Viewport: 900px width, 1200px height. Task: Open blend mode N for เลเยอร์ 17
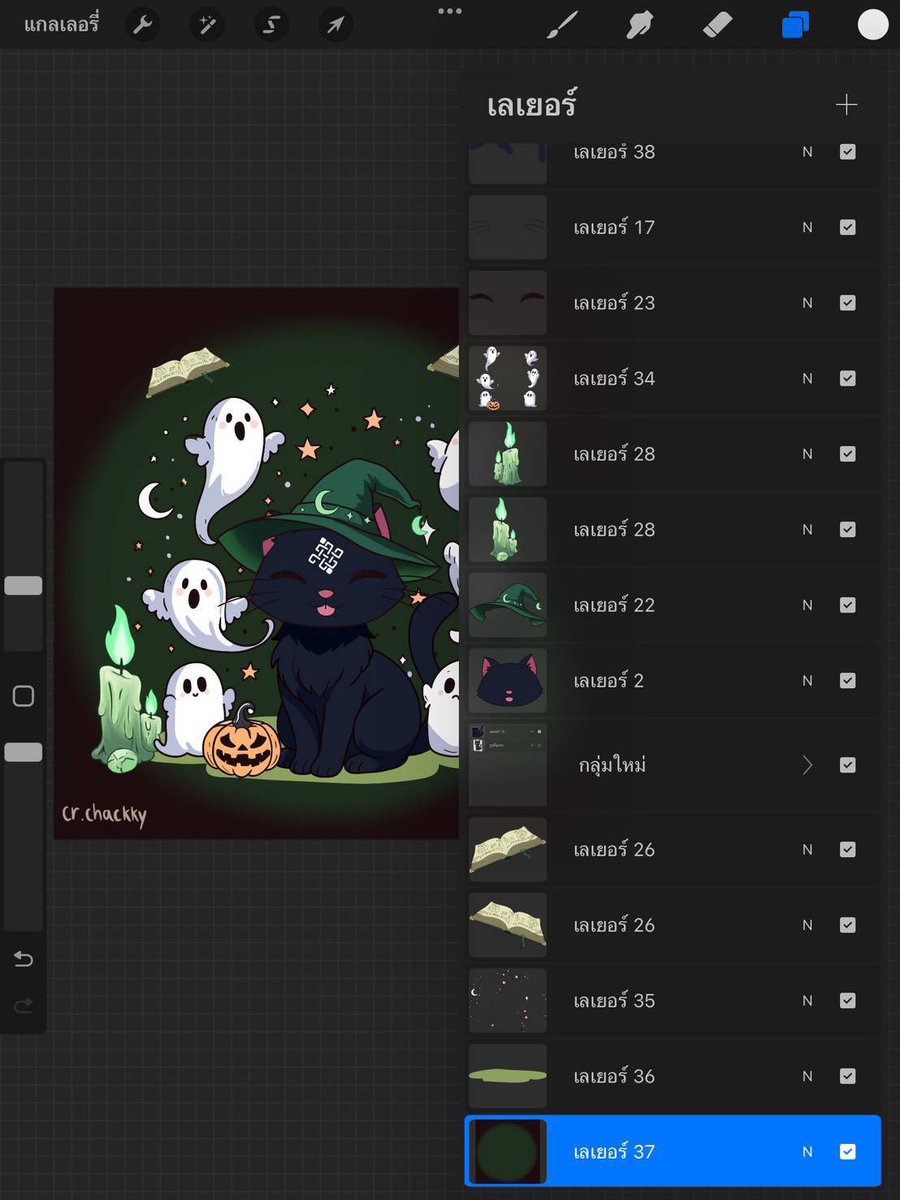tap(807, 228)
